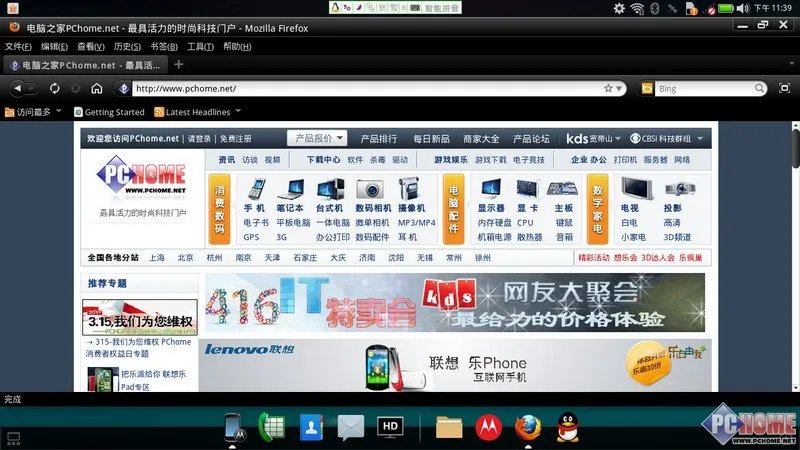Launch the QQ penguin dock icon

click(x=567, y=427)
